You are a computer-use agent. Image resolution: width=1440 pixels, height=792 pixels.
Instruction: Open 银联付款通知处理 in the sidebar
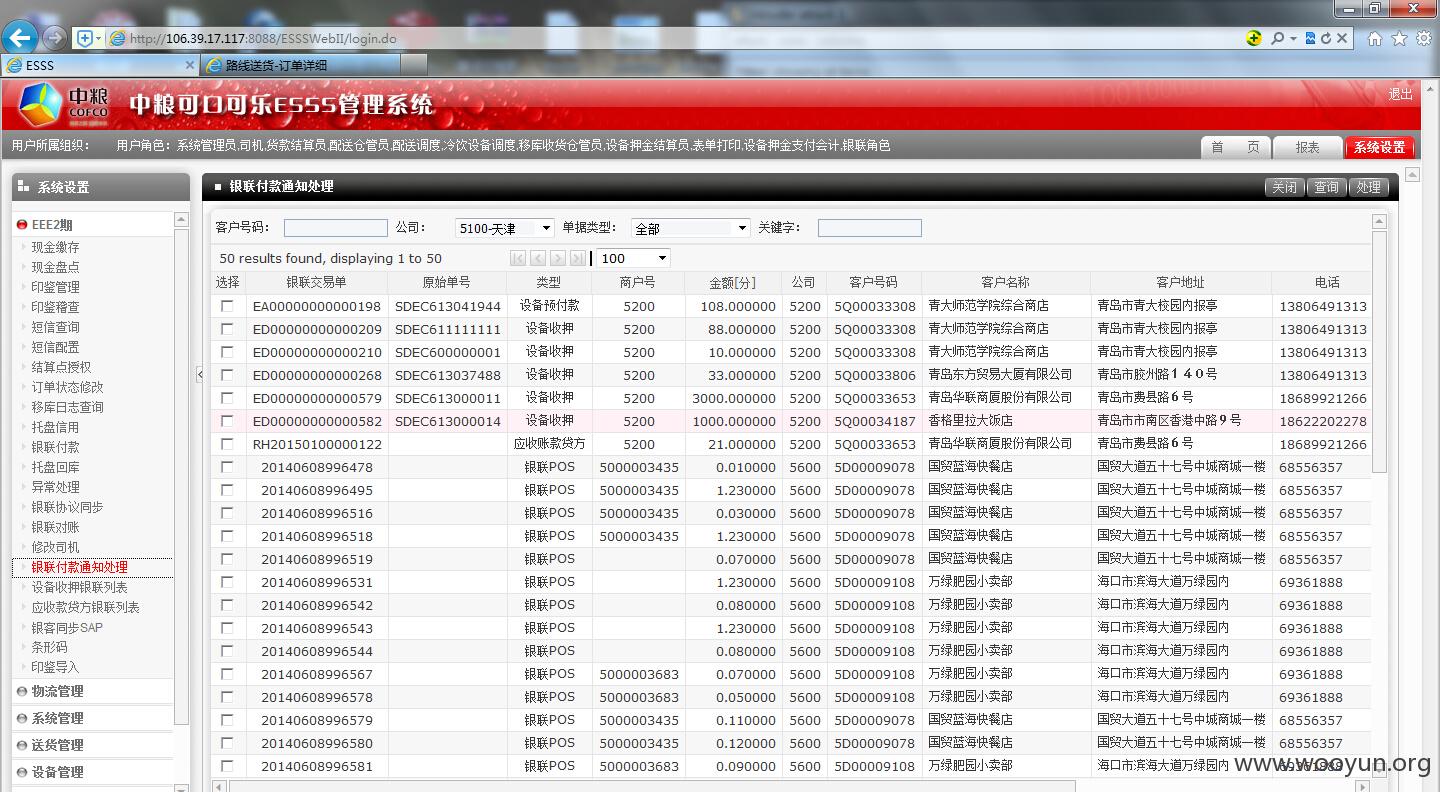point(79,567)
